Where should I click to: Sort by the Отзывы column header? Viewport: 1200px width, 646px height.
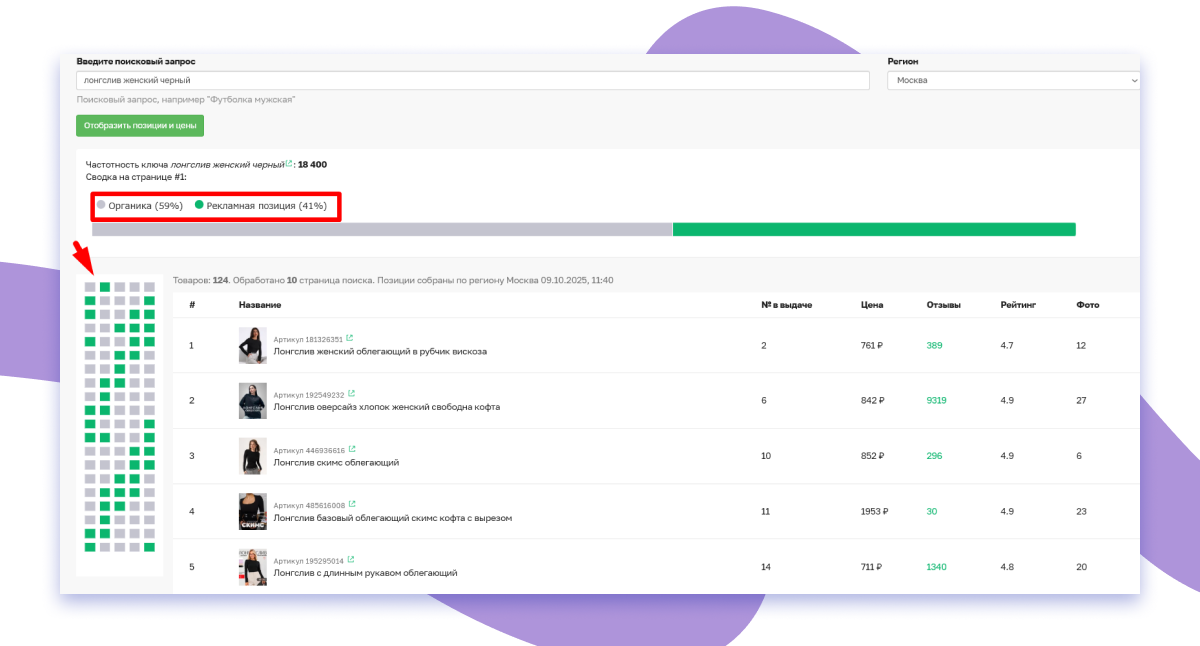(x=943, y=305)
